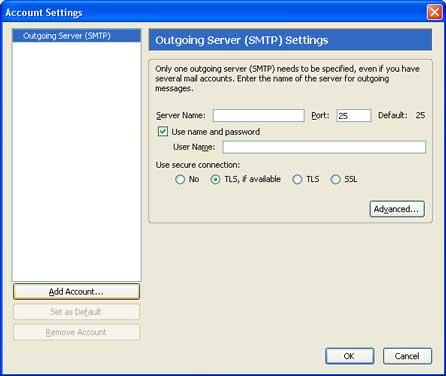The width and height of the screenshot is (446, 376).
Task: Dismiss the dialog with Cancel
Action: pyautogui.click(x=407, y=356)
